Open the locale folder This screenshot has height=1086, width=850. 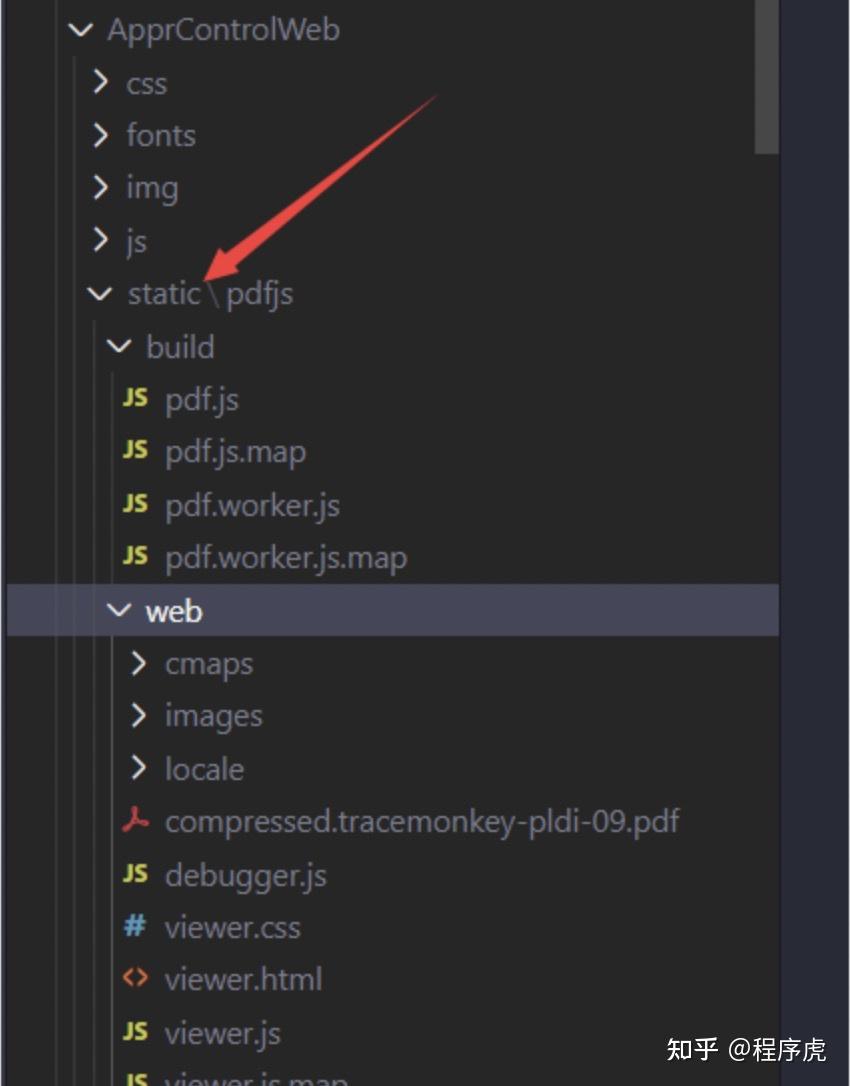pos(204,769)
